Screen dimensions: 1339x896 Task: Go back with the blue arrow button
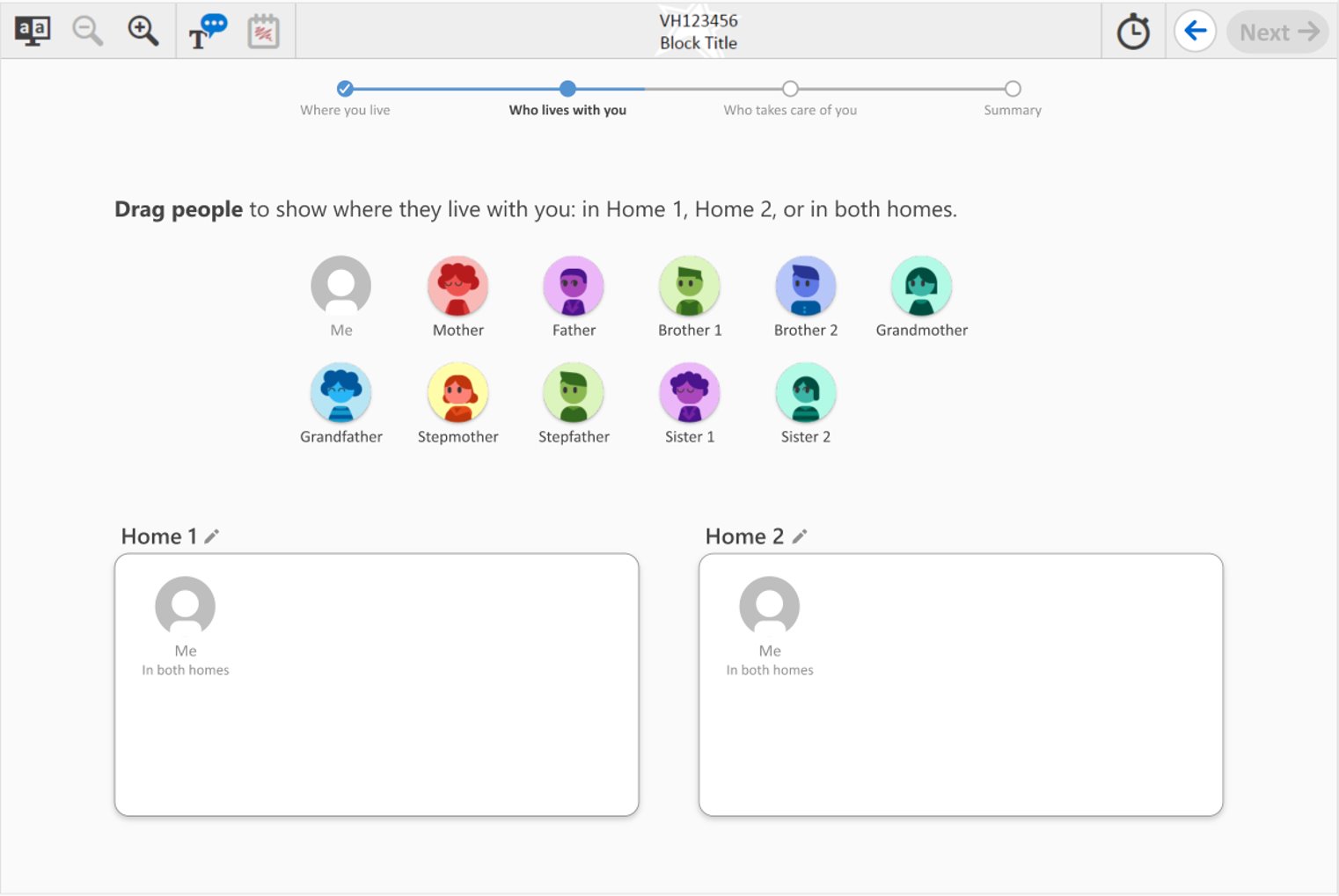point(1195,32)
